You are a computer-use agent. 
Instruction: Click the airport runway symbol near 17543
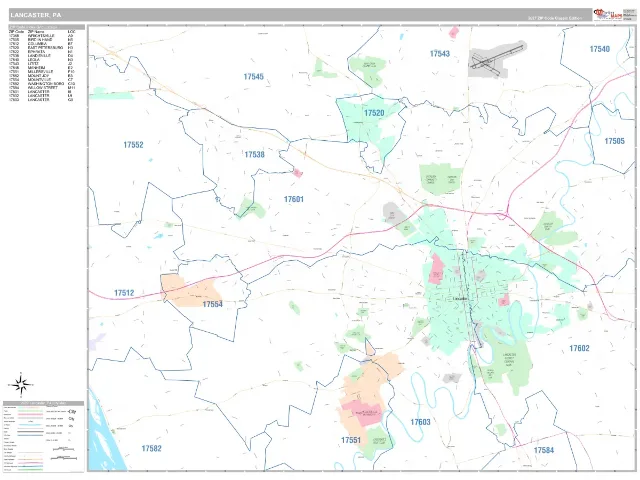496,60
